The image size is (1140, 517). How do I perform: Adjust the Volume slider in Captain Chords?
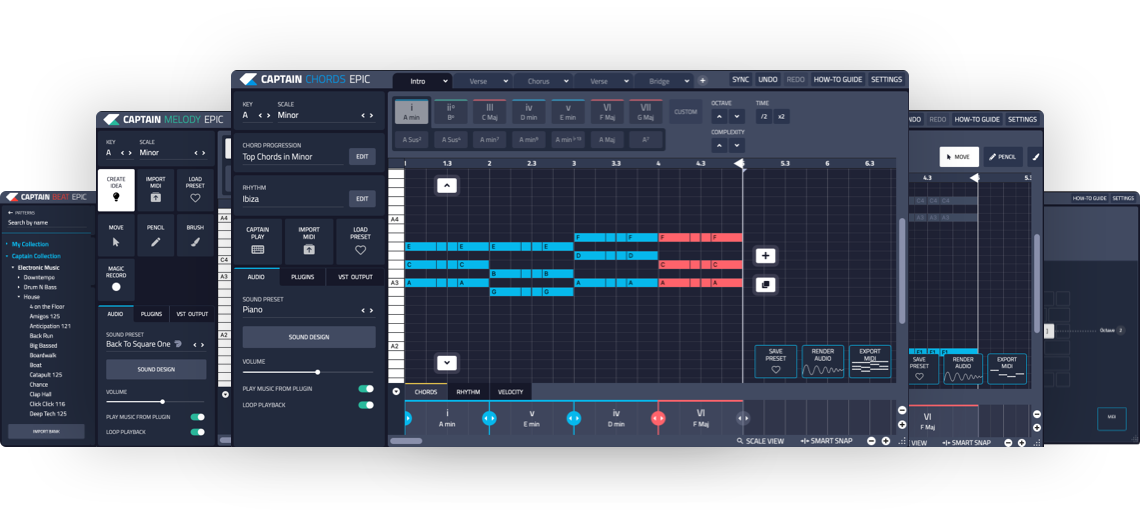pyautogui.click(x=318, y=372)
